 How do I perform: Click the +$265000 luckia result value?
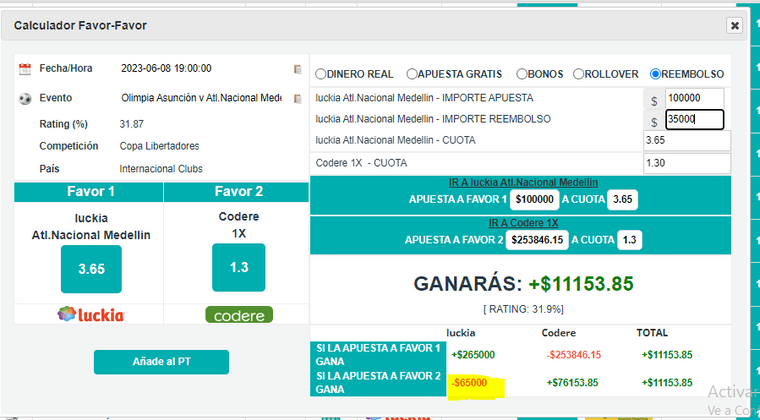[473, 355]
